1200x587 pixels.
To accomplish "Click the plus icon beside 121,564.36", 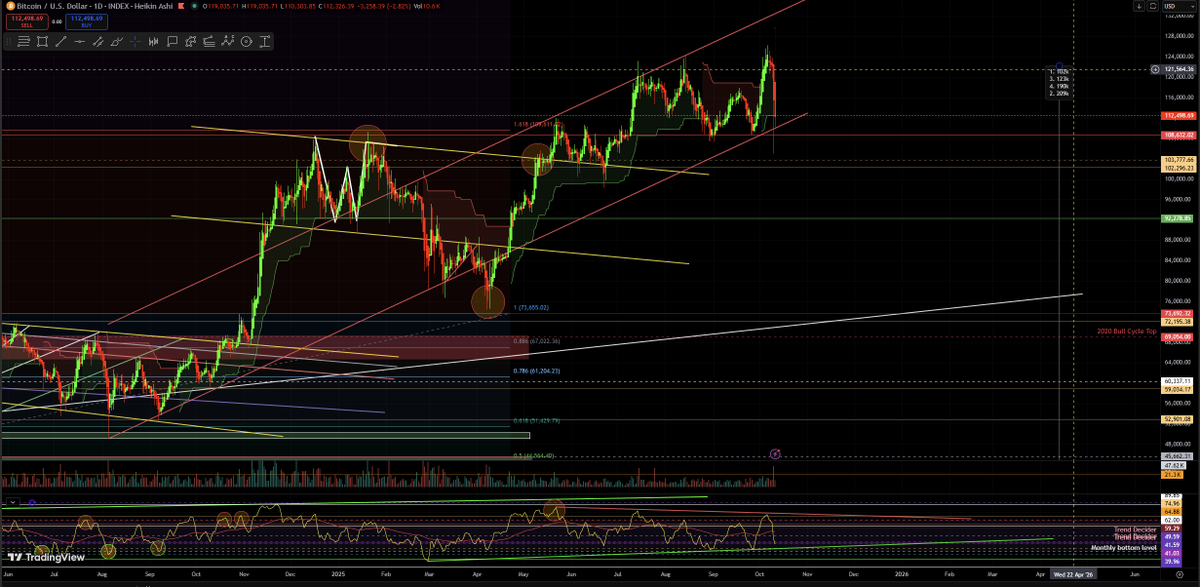I will coord(1155,69).
